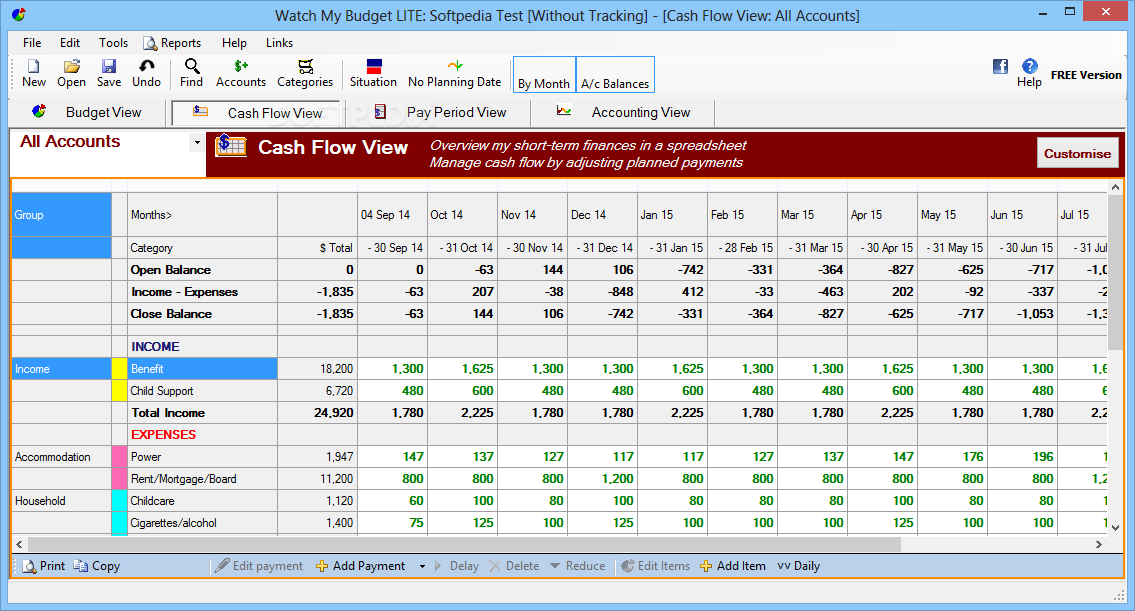
Task: Open Help from the question mark icon
Action: [x=1029, y=74]
